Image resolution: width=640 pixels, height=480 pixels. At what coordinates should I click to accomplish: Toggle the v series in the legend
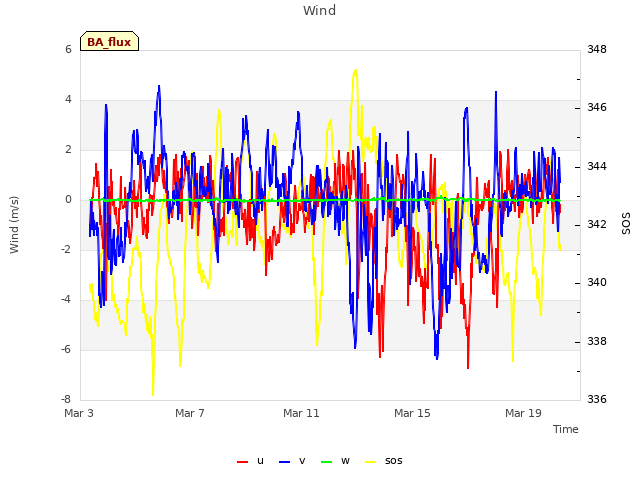(x=292, y=461)
